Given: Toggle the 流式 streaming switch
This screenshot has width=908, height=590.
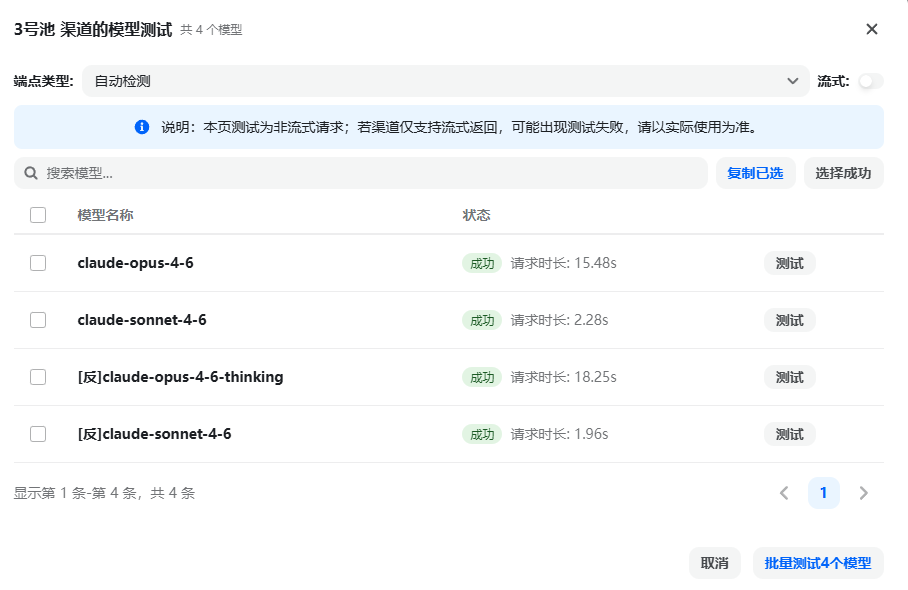Looking at the screenshot, I should click(870, 81).
